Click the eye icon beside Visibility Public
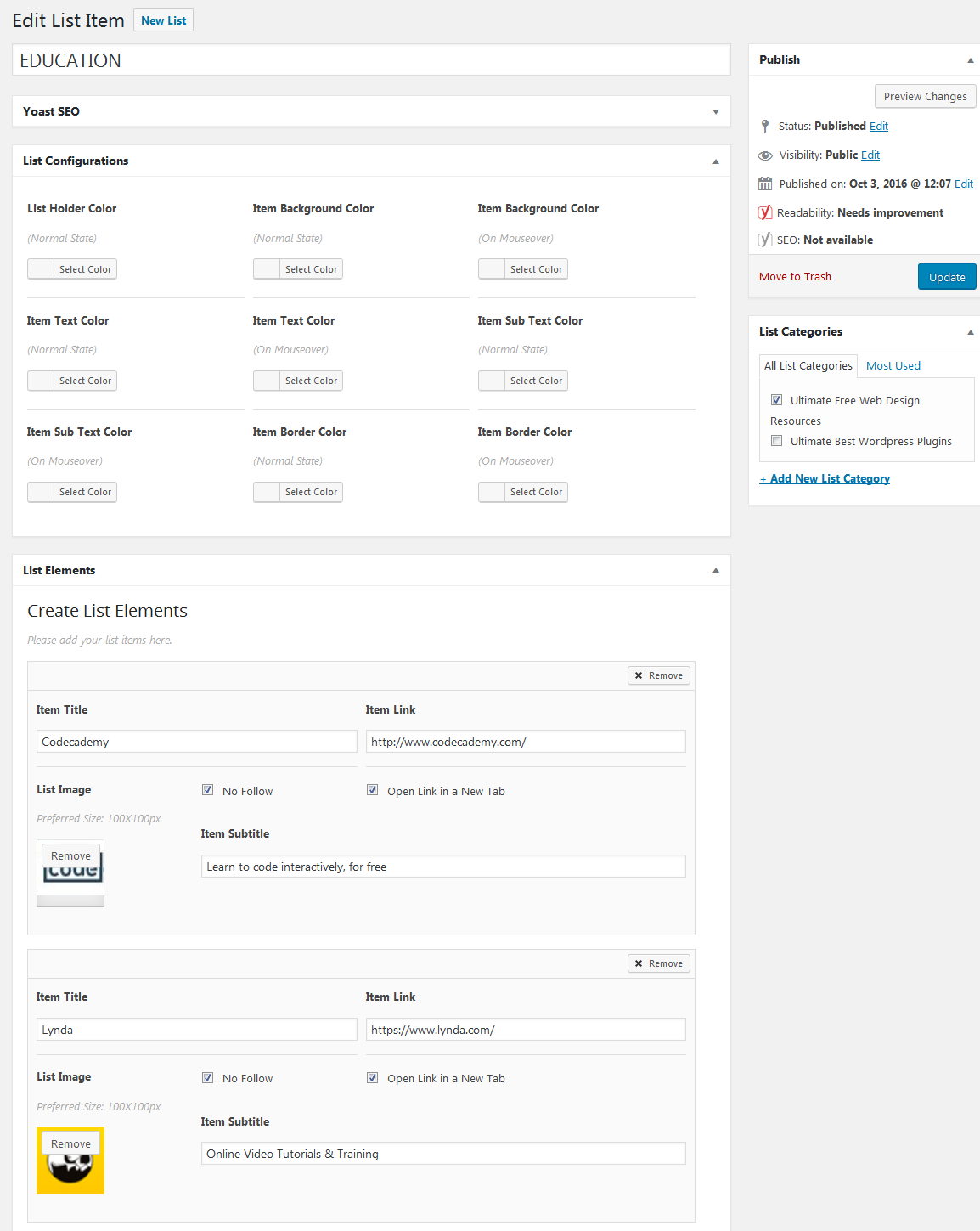Screen dimensions: 980x1231 (x=765, y=155)
